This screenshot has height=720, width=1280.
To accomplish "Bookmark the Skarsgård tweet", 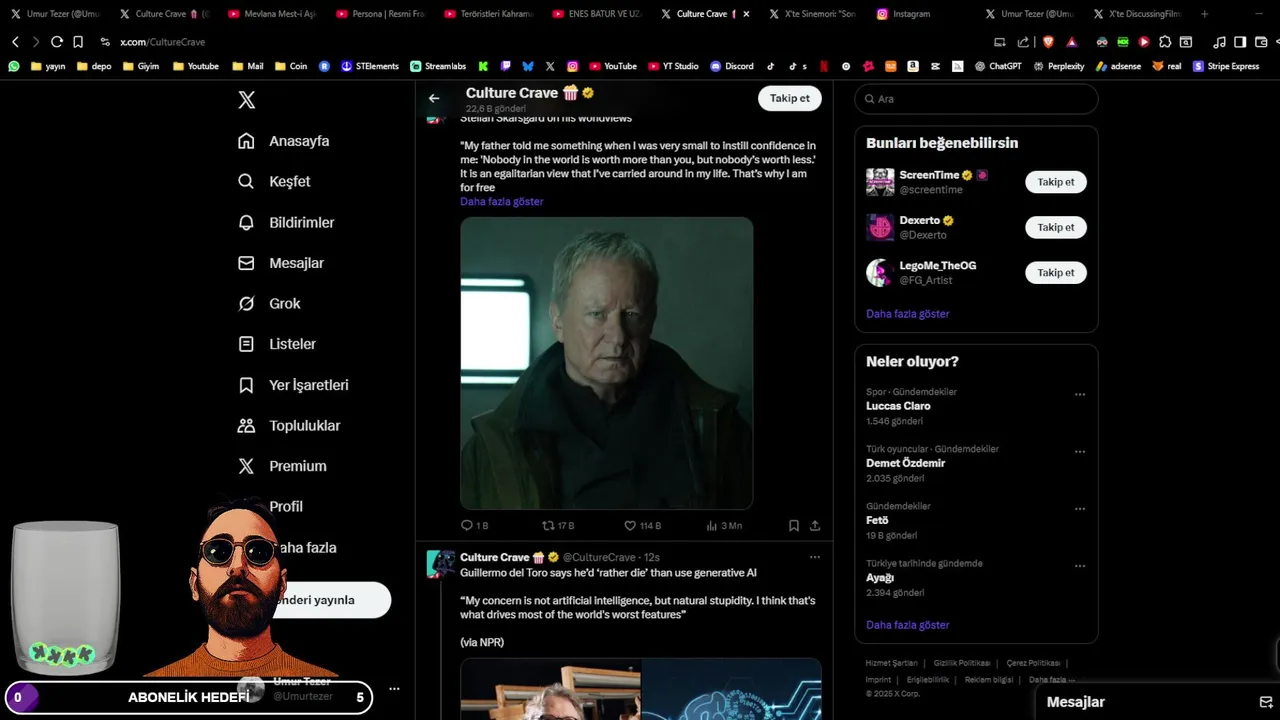I will click(x=794, y=525).
